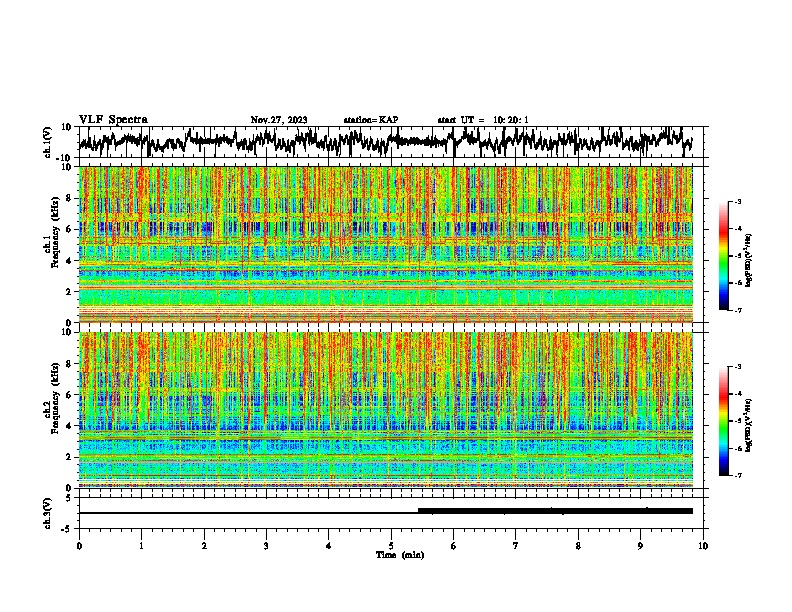
Task: Select the date text 'Nov.27, 2023'
Action: click(279, 120)
